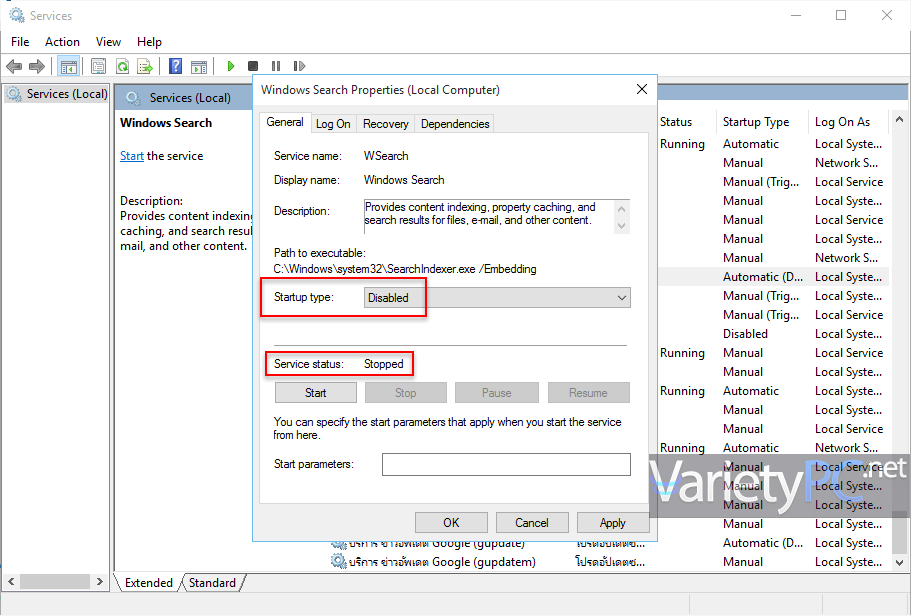911x616 pixels.
Task: Click the right arrow of the tree pane scrollbar
Action: [x=99, y=581]
